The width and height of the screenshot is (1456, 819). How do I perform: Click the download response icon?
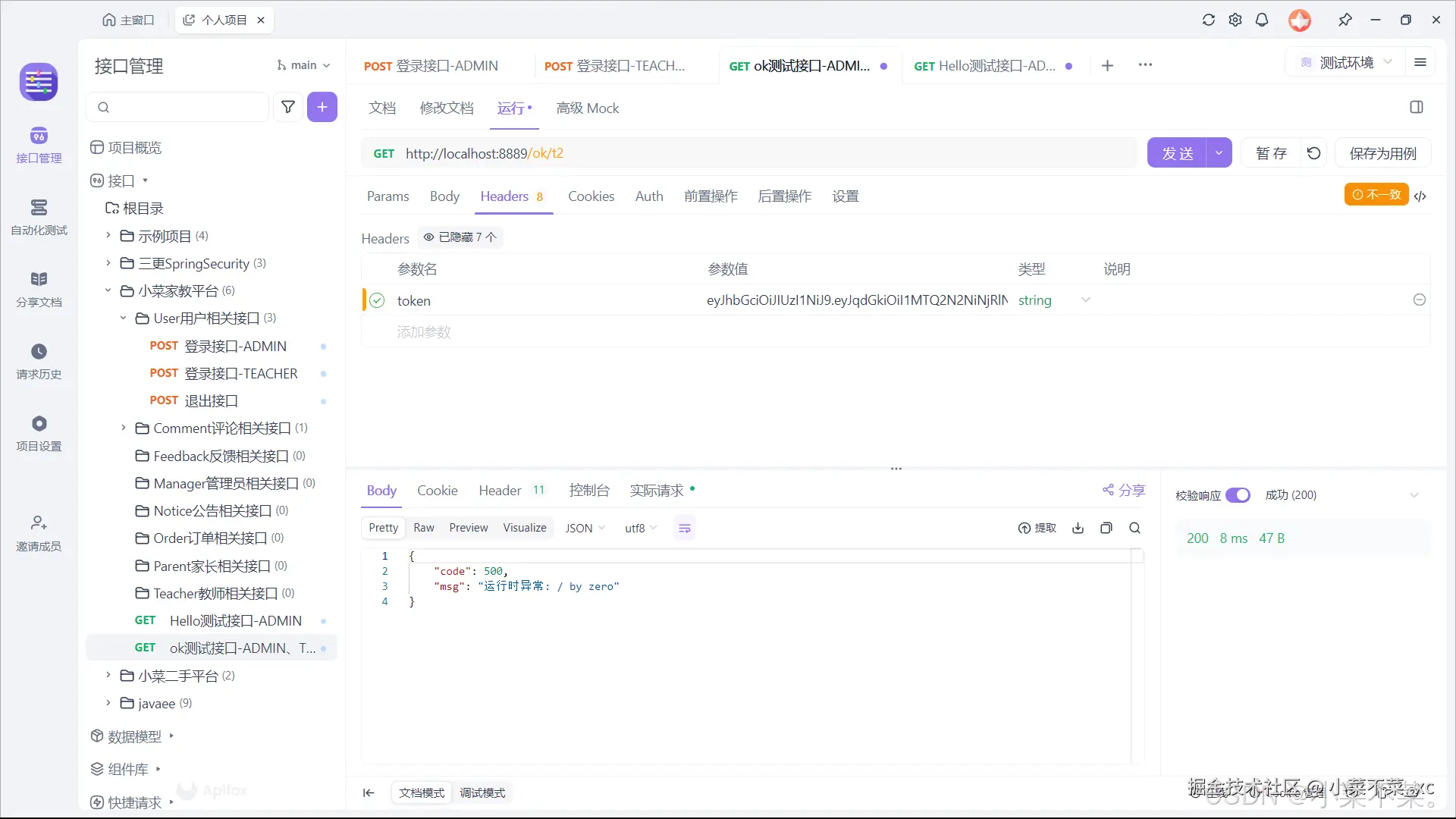tap(1078, 528)
